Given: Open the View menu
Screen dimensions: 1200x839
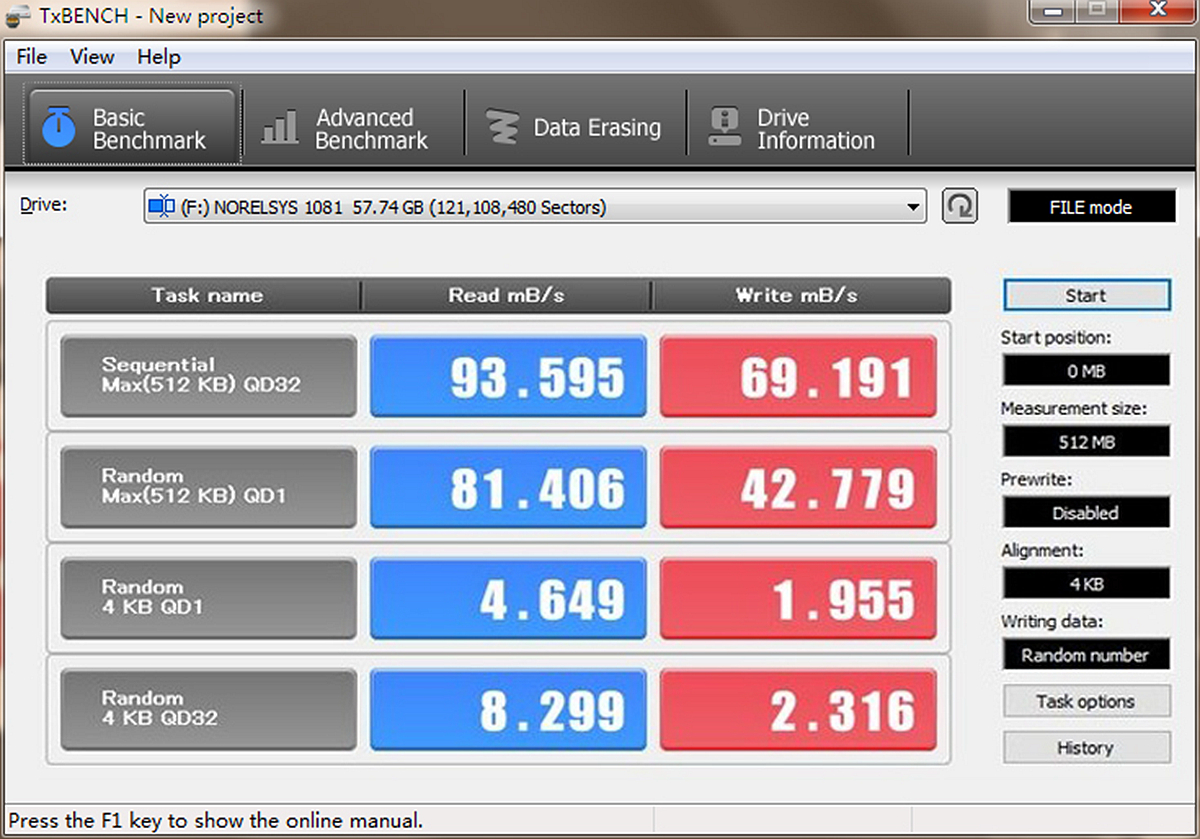Looking at the screenshot, I should point(92,57).
